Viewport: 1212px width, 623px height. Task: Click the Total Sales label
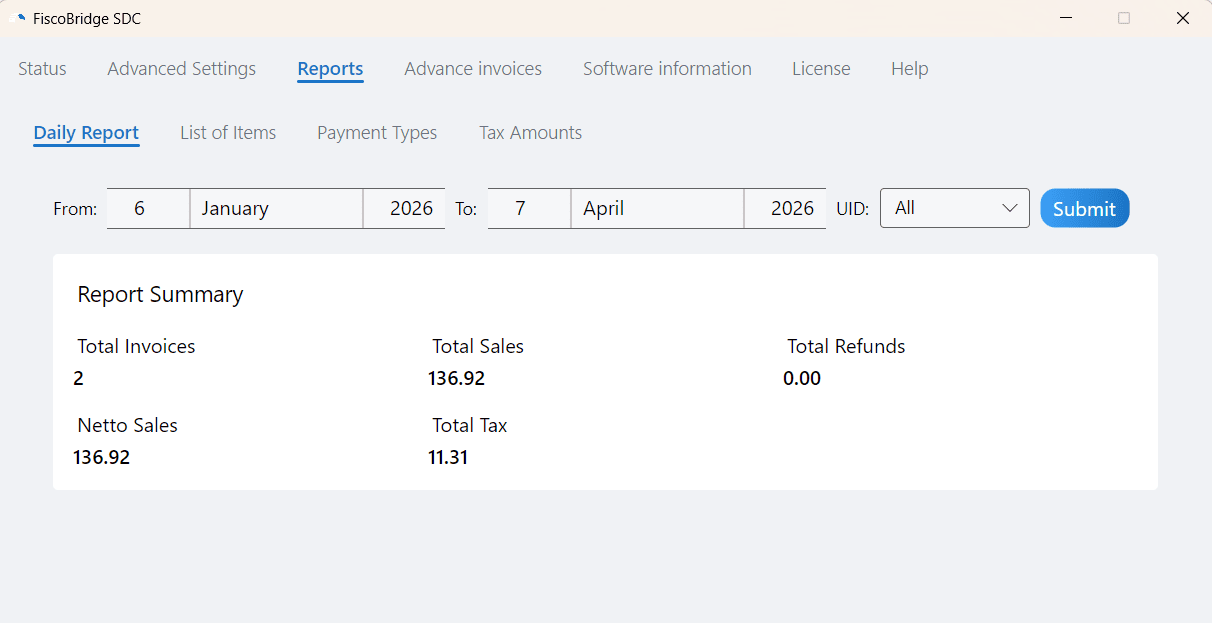(478, 346)
